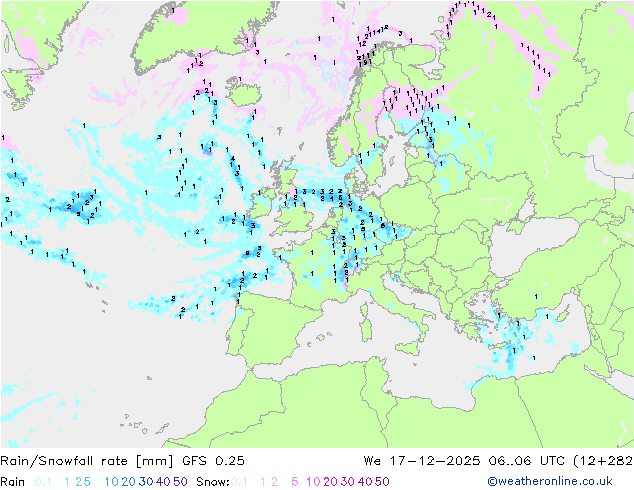
Task: Select the Snow 30 legend color value
Action: (348, 482)
